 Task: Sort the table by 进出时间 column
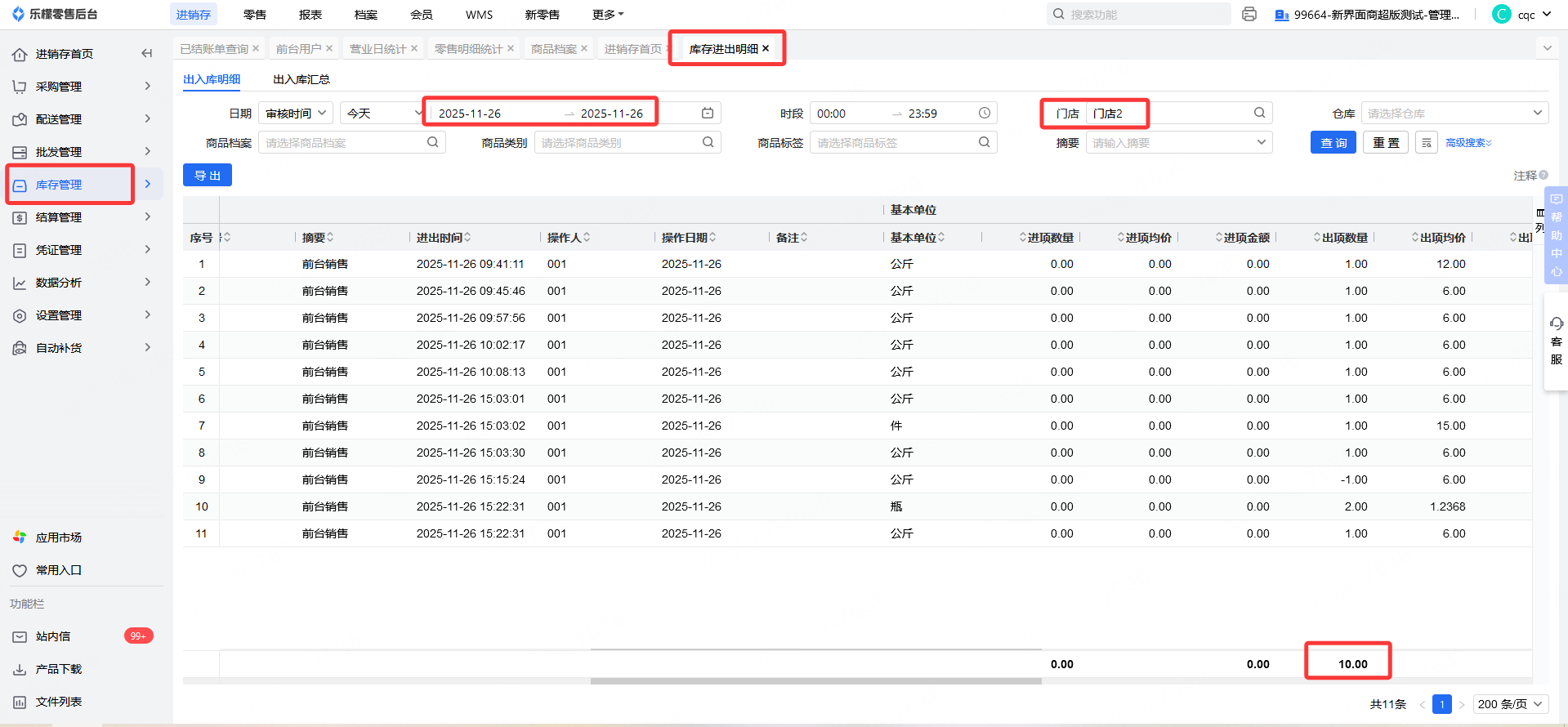pos(467,238)
